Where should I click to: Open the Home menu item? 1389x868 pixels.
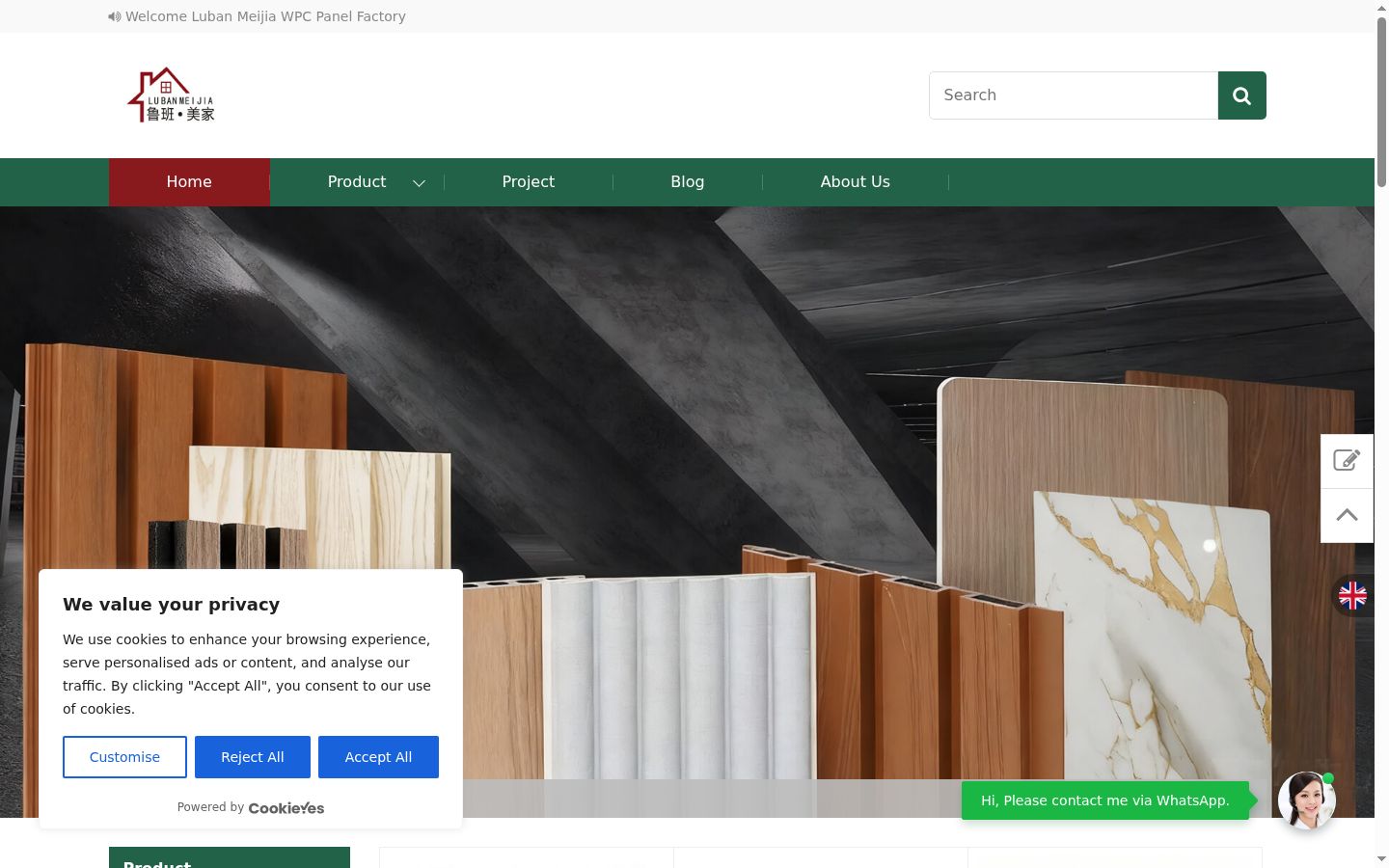pos(189,182)
